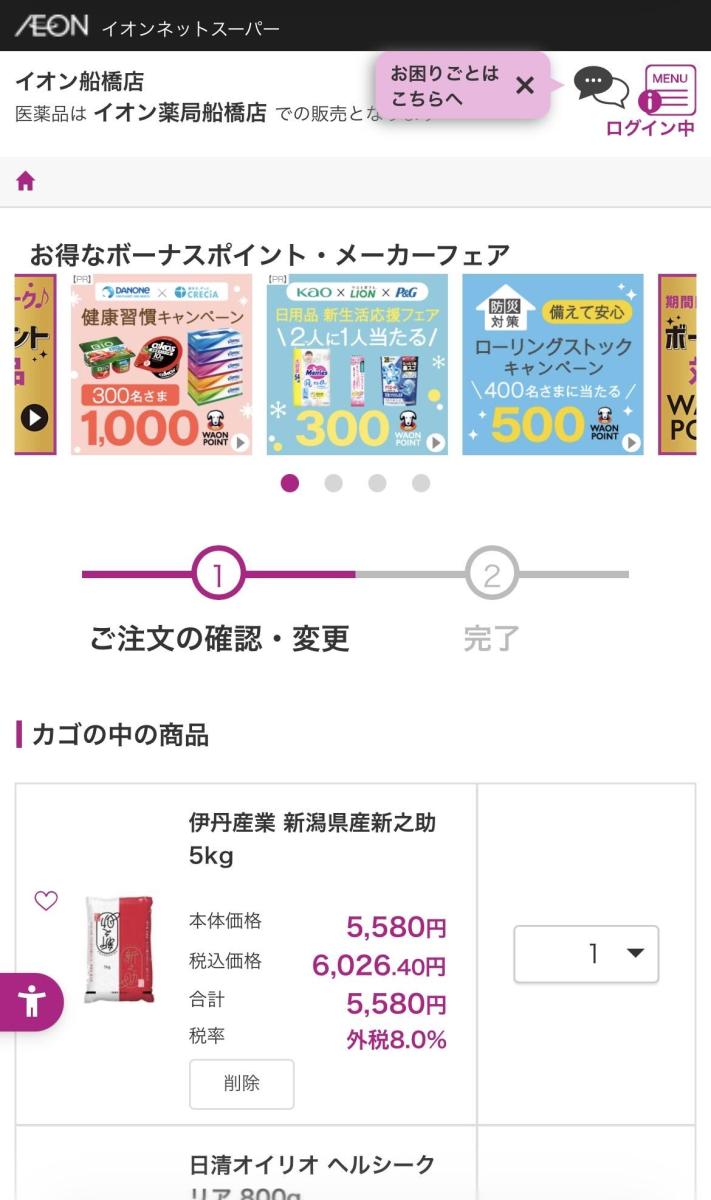Click the 削除 button for the rice
The width and height of the screenshot is (711, 1200).
point(241,1083)
